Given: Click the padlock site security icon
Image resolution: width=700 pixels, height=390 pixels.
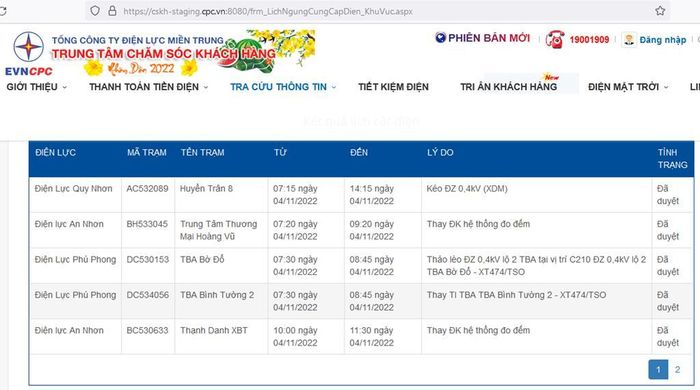Looking at the screenshot, I should tap(112, 11).
